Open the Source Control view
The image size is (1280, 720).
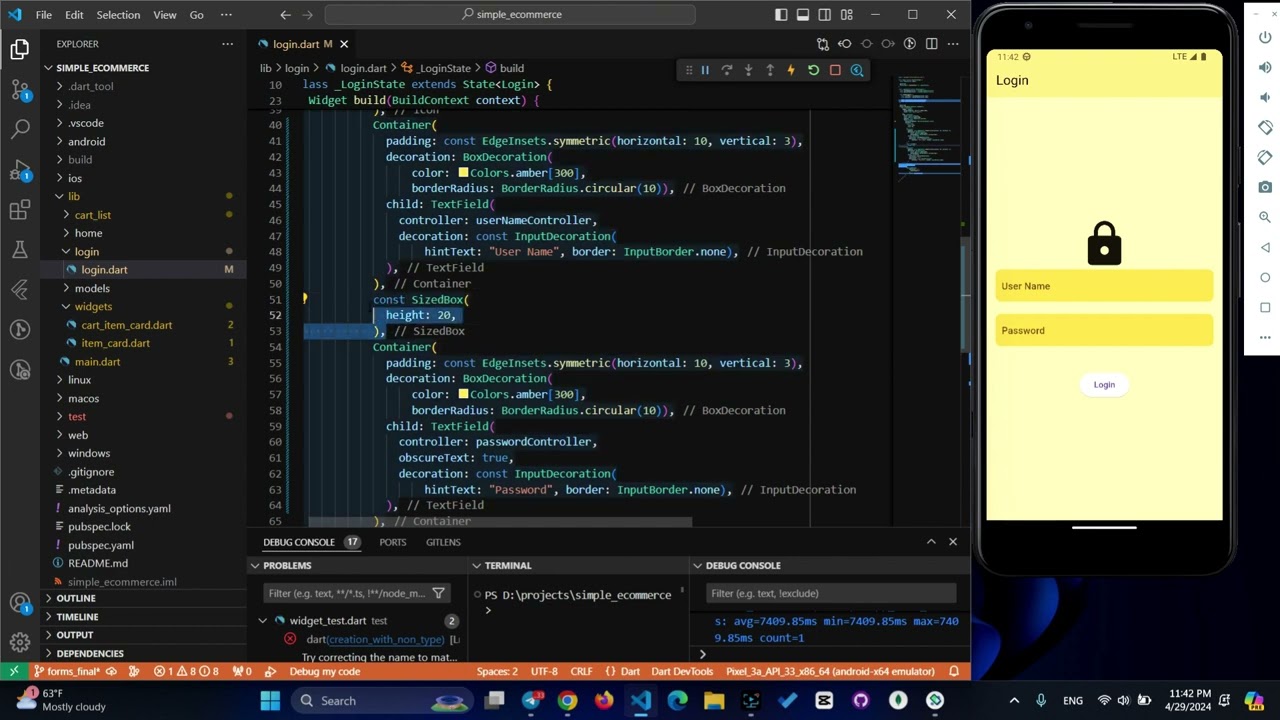pos(20,89)
